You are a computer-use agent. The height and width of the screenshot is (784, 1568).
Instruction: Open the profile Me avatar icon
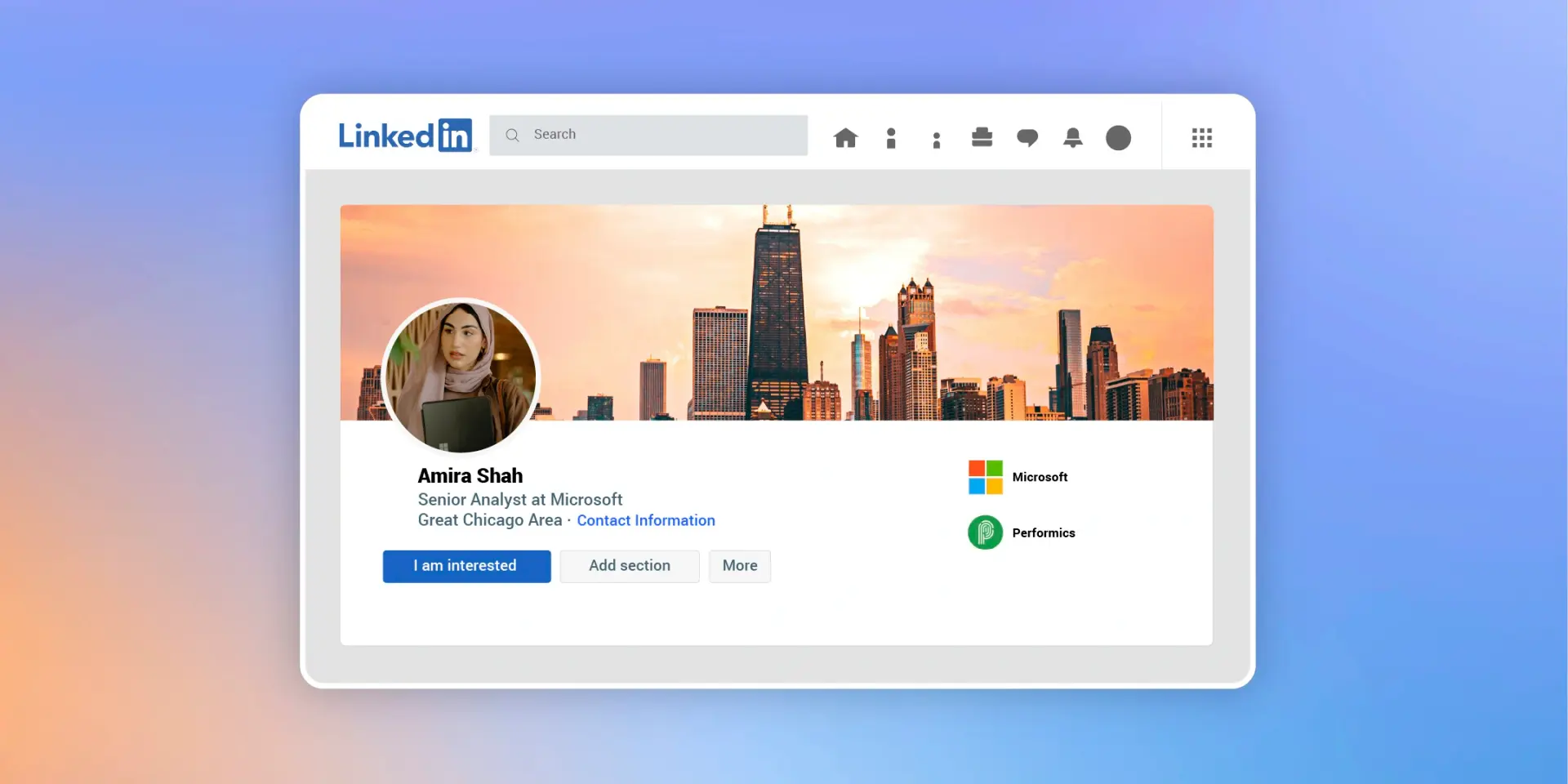(1118, 137)
